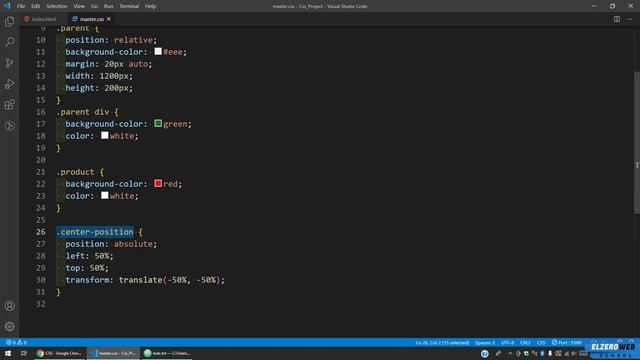The image size is (640, 360).
Task: Show hidden system tray icons chevron
Action: coord(510,353)
